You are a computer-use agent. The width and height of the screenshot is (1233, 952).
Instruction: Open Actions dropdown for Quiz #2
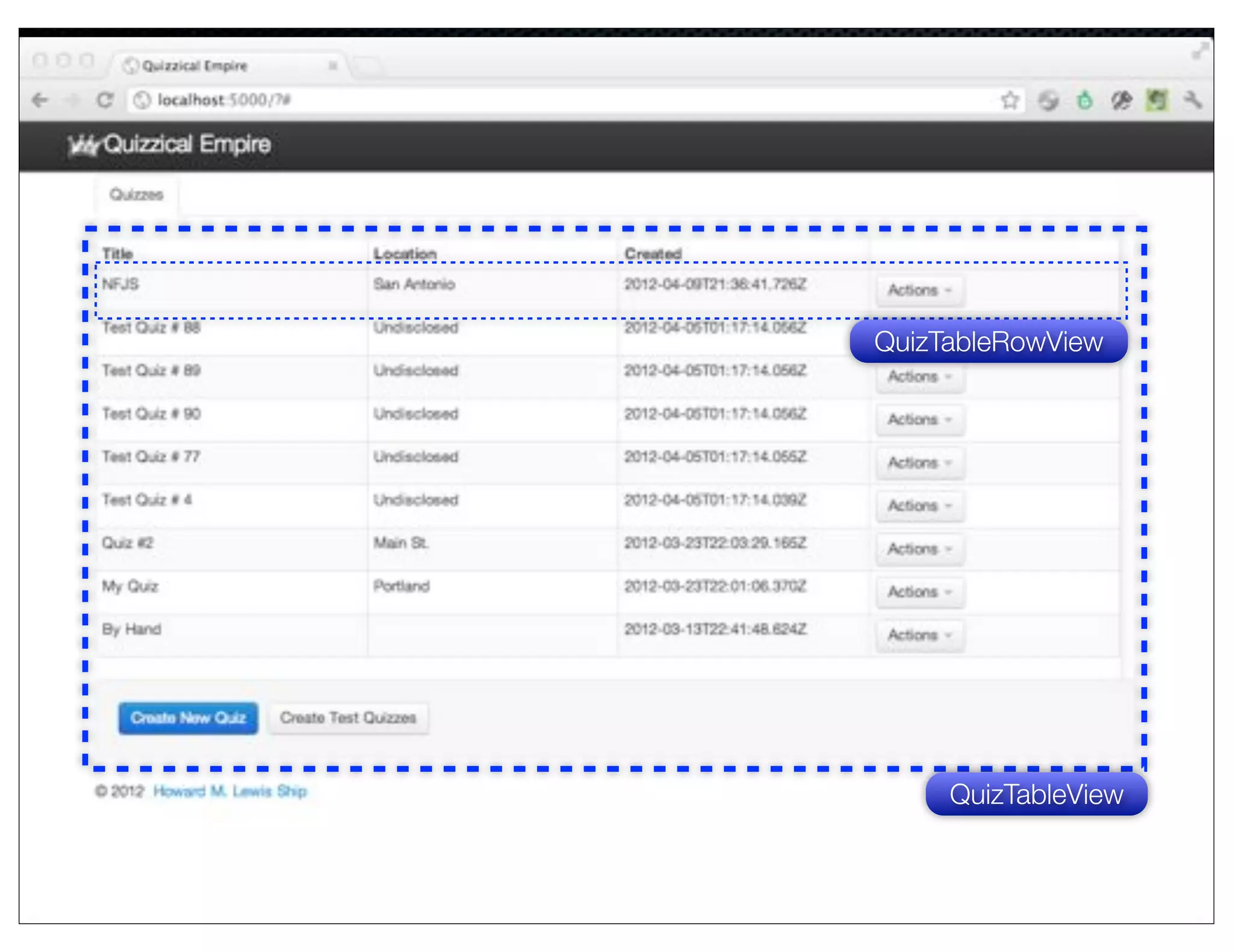click(919, 549)
